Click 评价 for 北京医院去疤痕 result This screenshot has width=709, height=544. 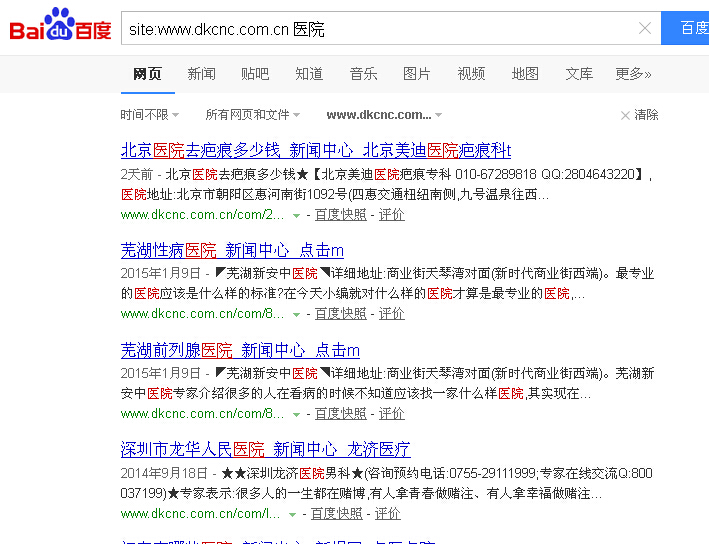pyautogui.click(x=392, y=214)
